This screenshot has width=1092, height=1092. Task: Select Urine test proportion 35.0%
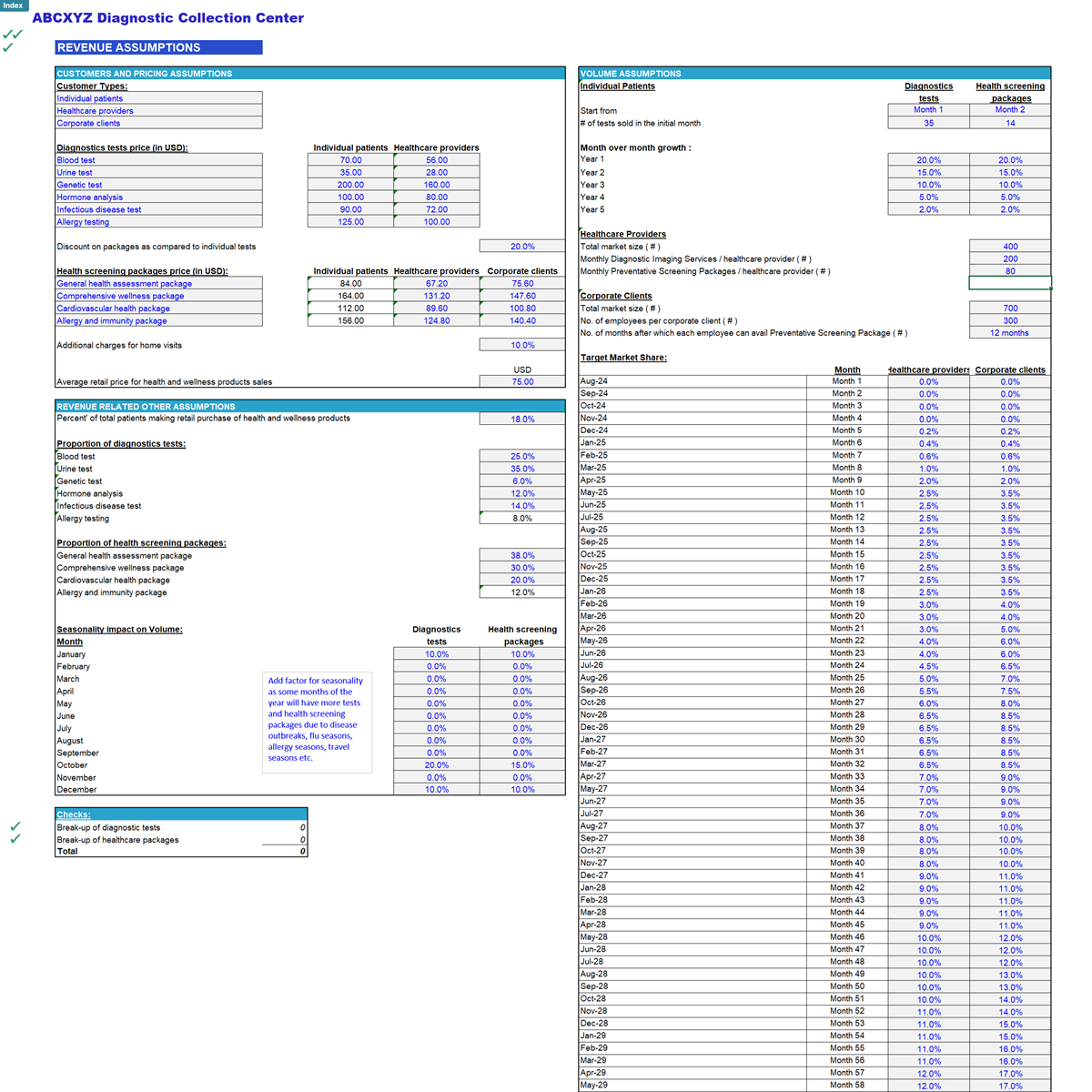coord(522,469)
